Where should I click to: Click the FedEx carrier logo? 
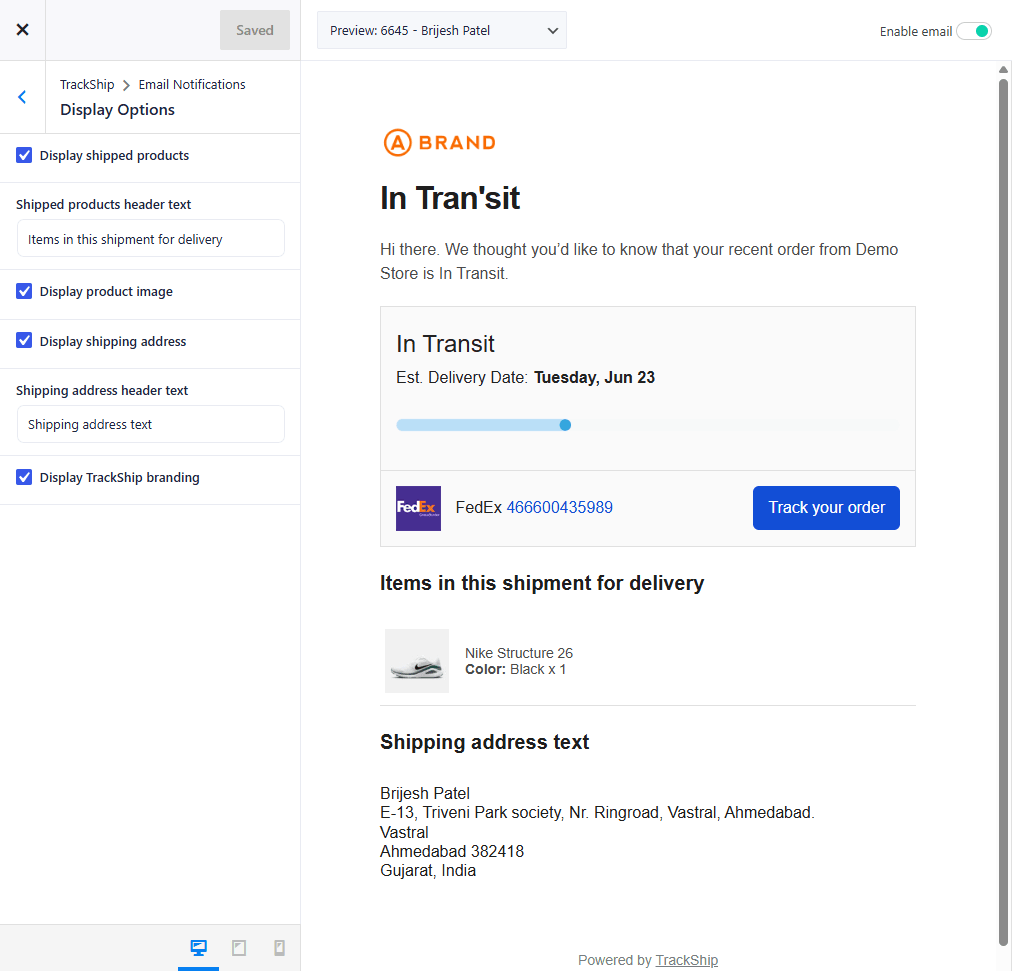(x=418, y=508)
